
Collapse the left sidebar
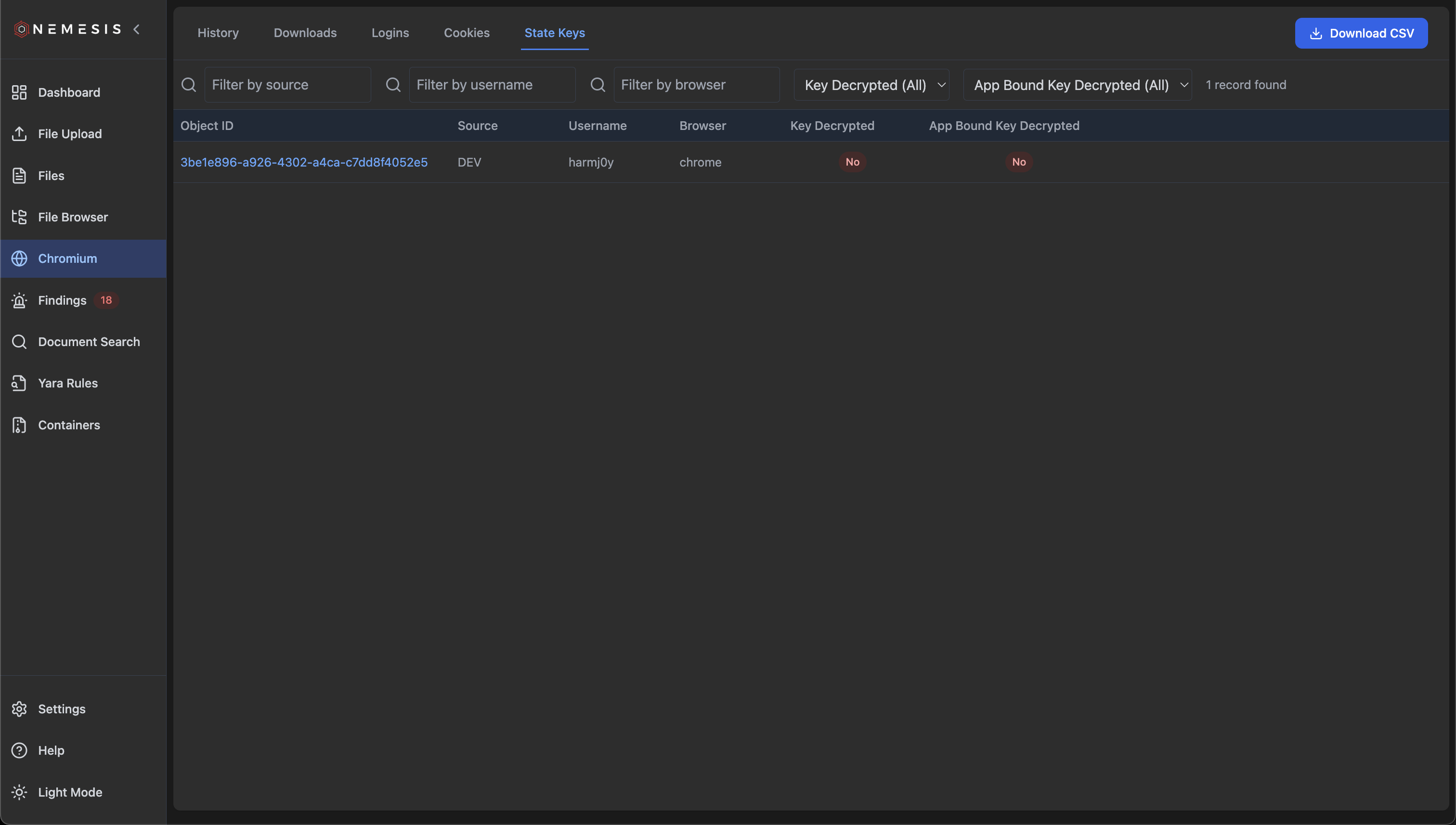(137, 29)
